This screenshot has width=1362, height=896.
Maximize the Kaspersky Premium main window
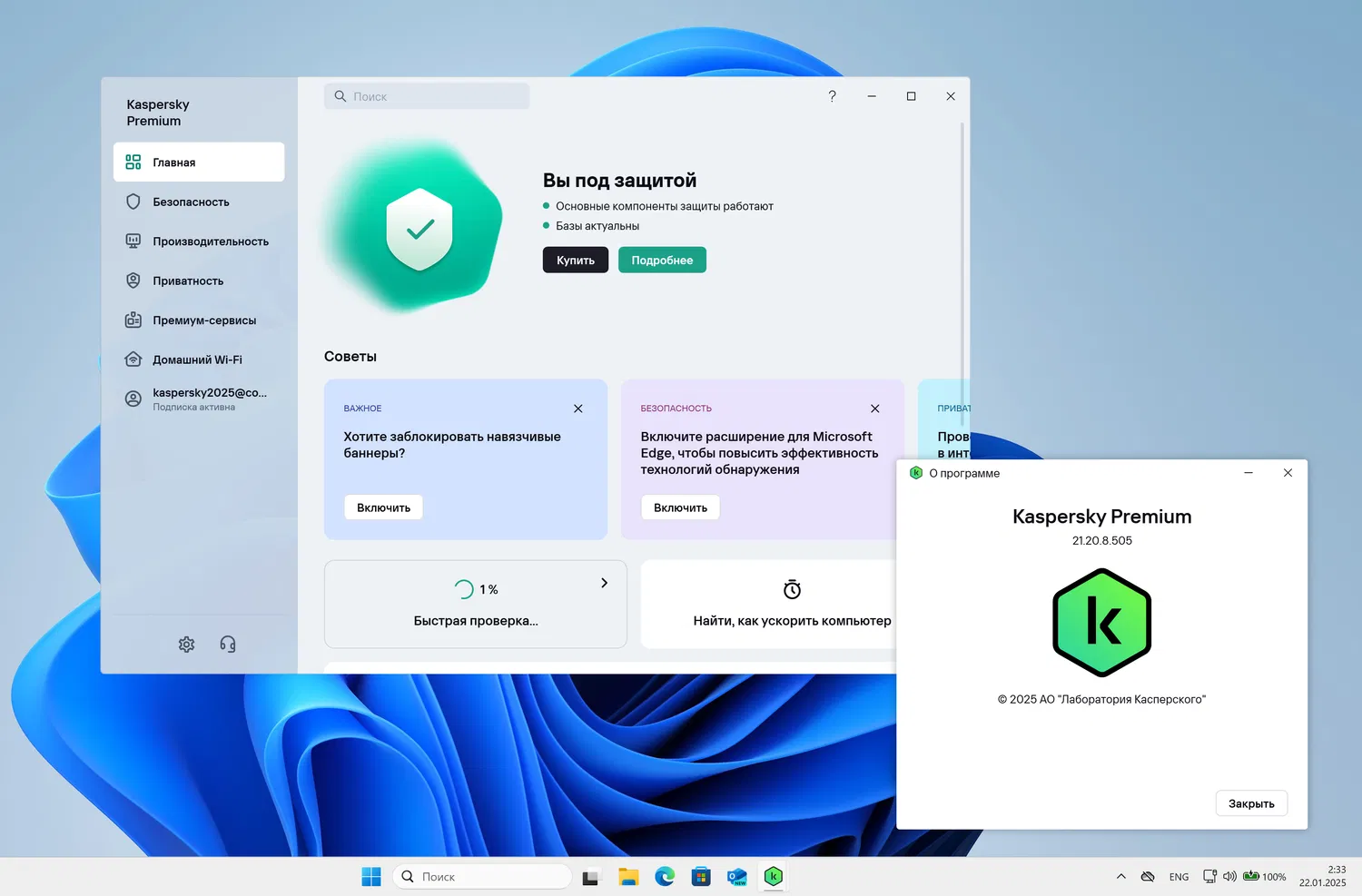coord(911,96)
